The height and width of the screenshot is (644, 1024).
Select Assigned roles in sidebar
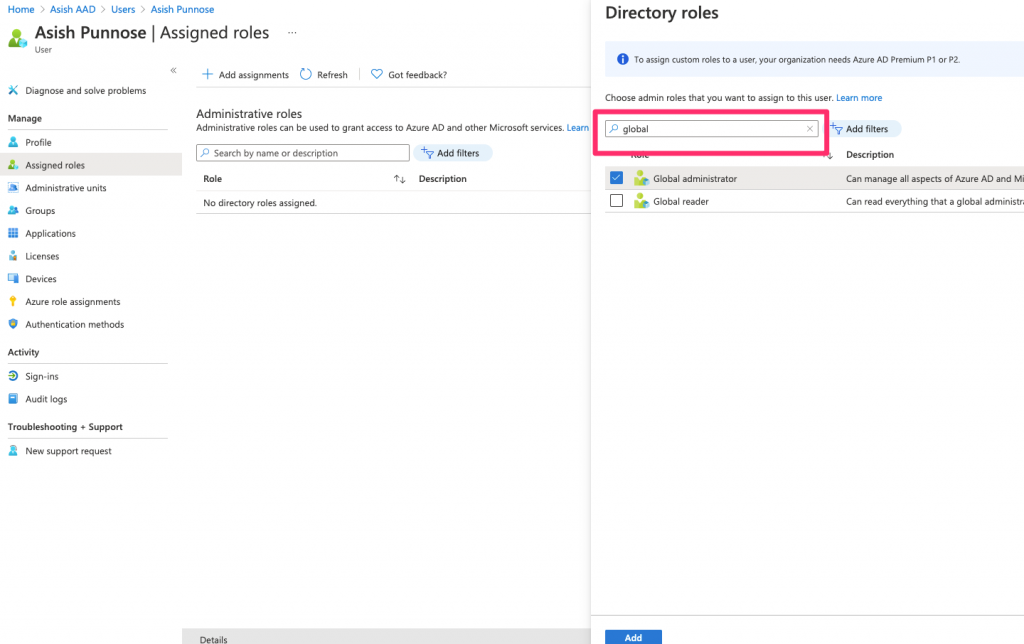(91, 165)
